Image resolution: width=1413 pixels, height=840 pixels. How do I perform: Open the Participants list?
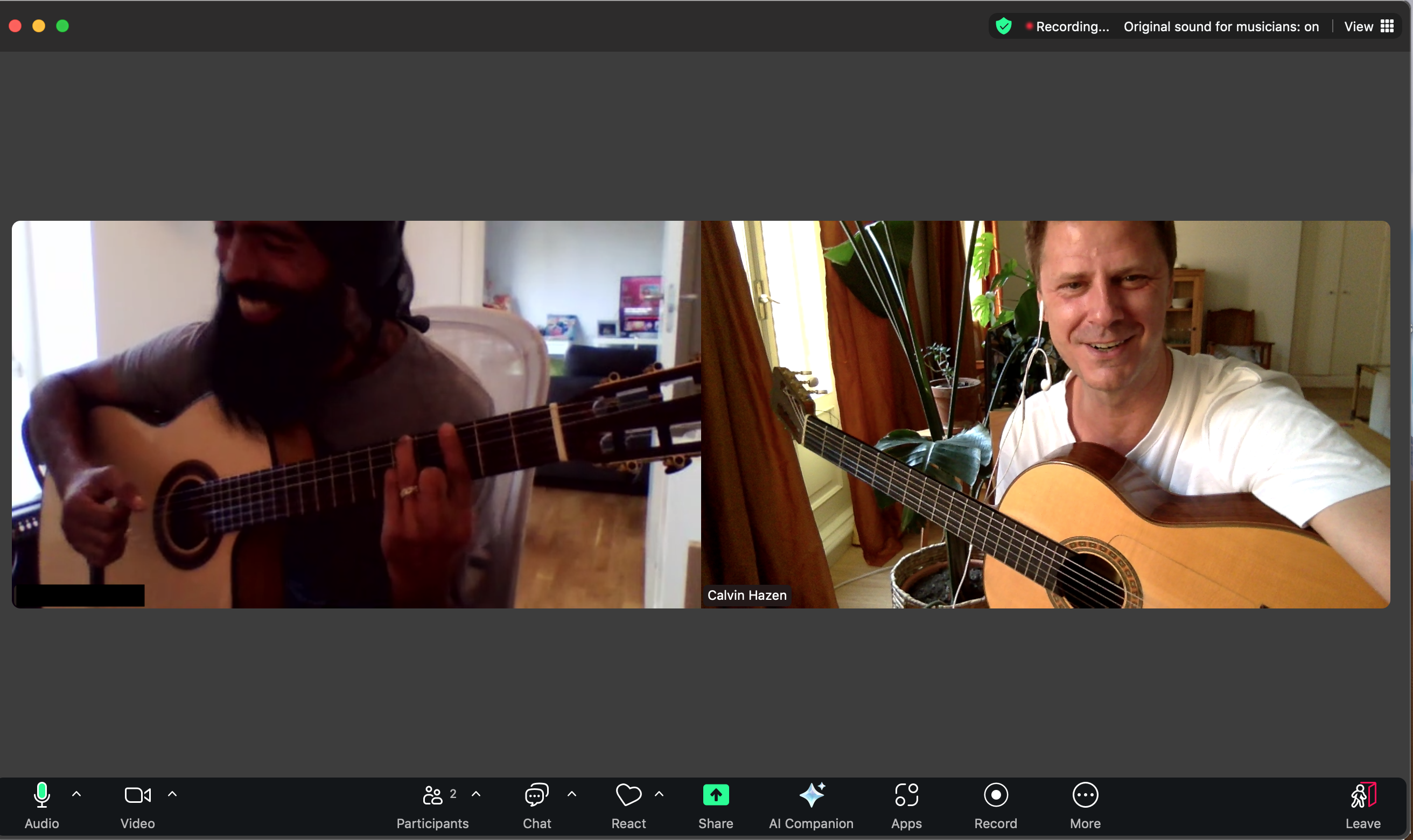point(432,794)
